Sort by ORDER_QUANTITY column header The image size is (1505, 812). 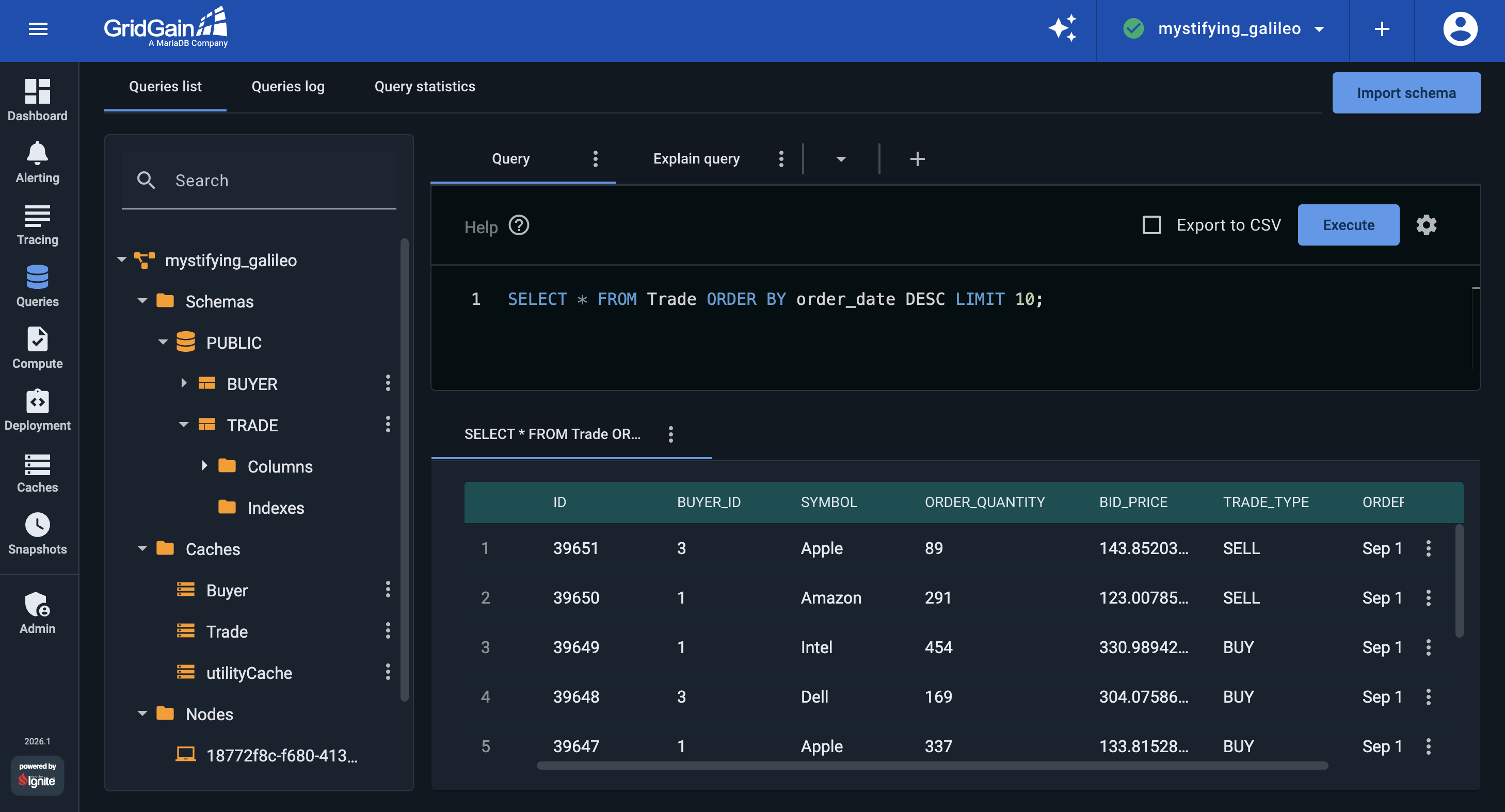(x=984, y=502)
